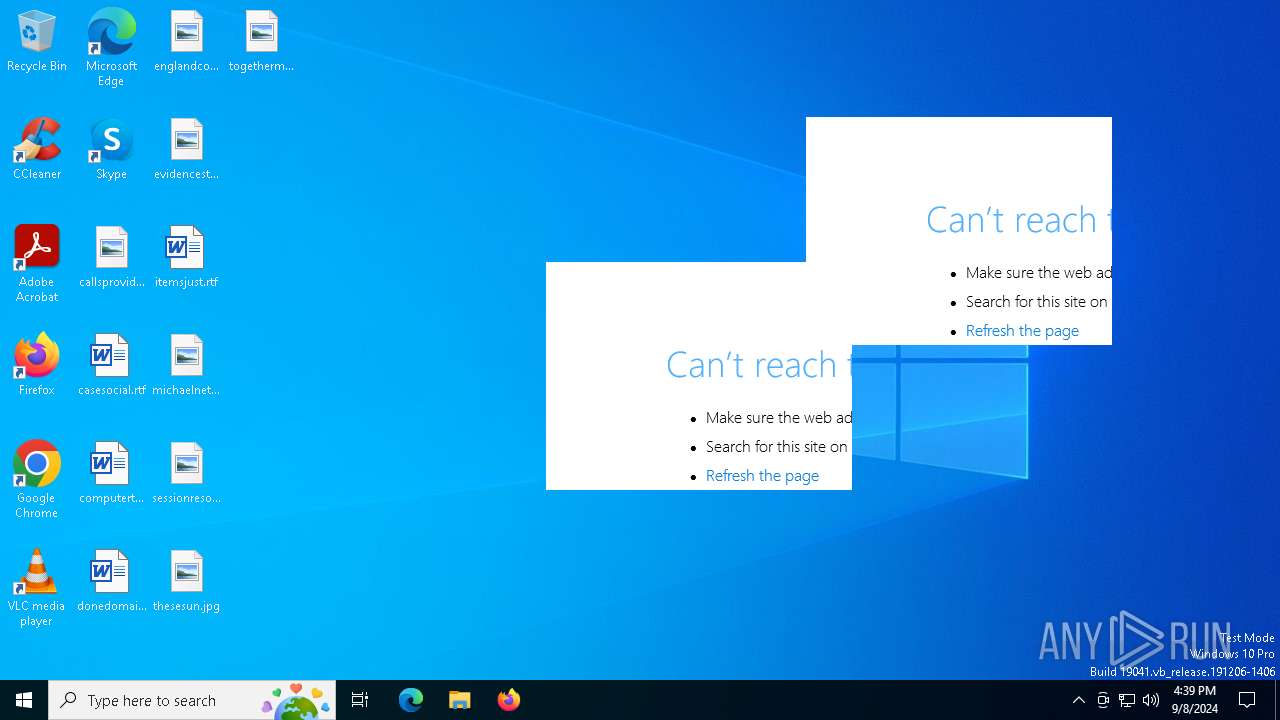Select the togetherm... image file

point(261,42)
